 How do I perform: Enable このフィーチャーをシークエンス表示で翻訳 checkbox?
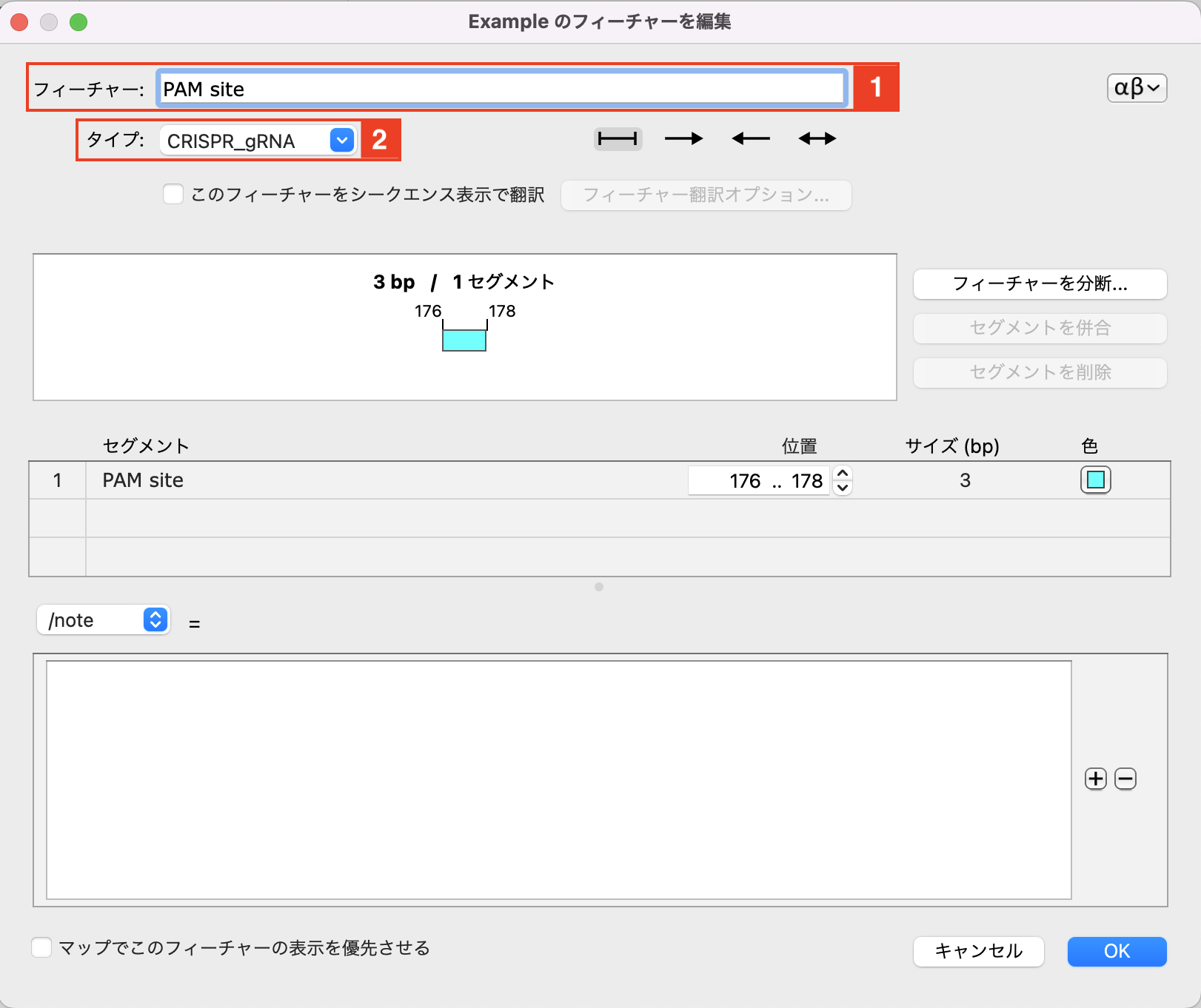[x=173, y=194]
